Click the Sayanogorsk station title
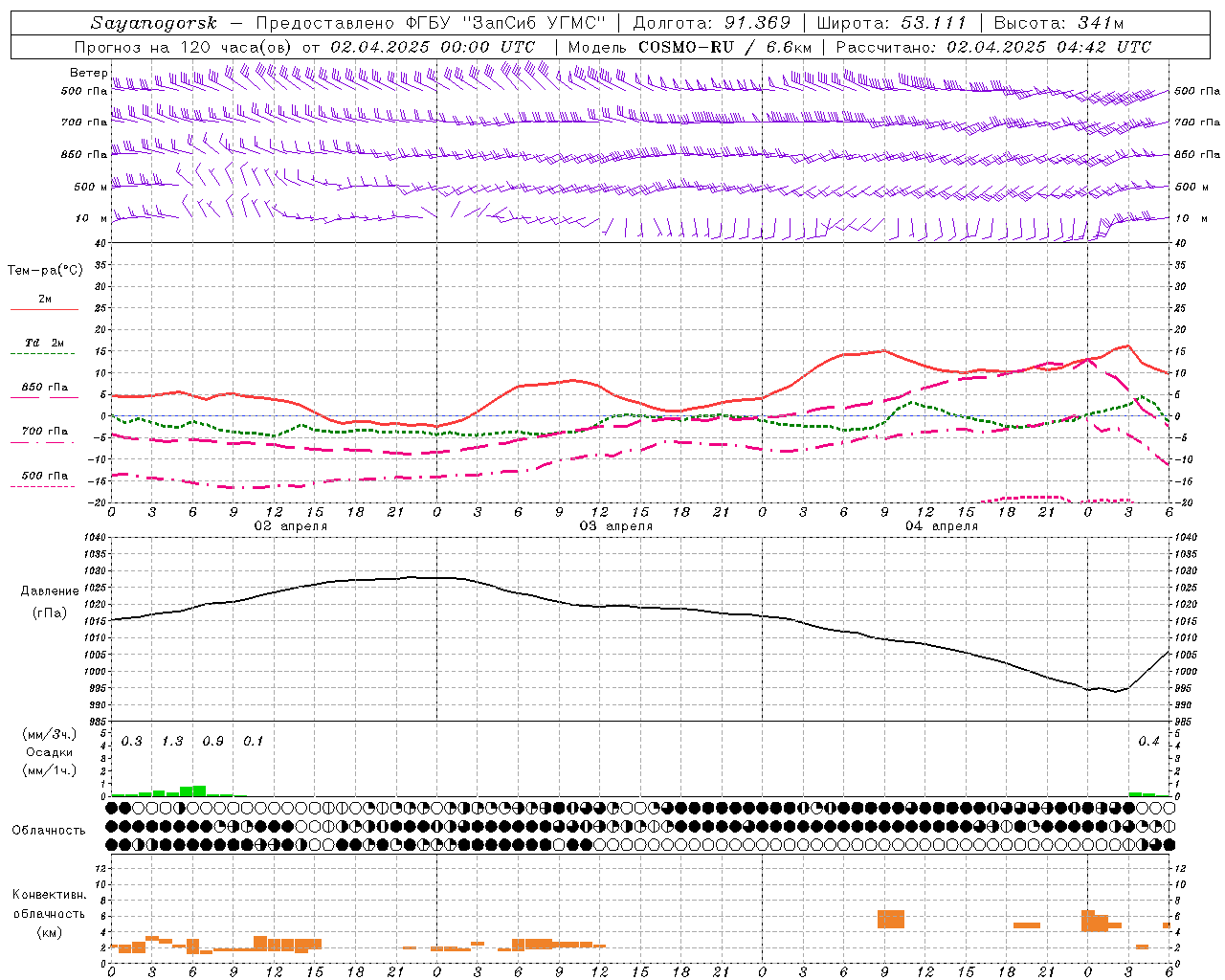Viewport: 1225px width, 980px height. [154, 23]
